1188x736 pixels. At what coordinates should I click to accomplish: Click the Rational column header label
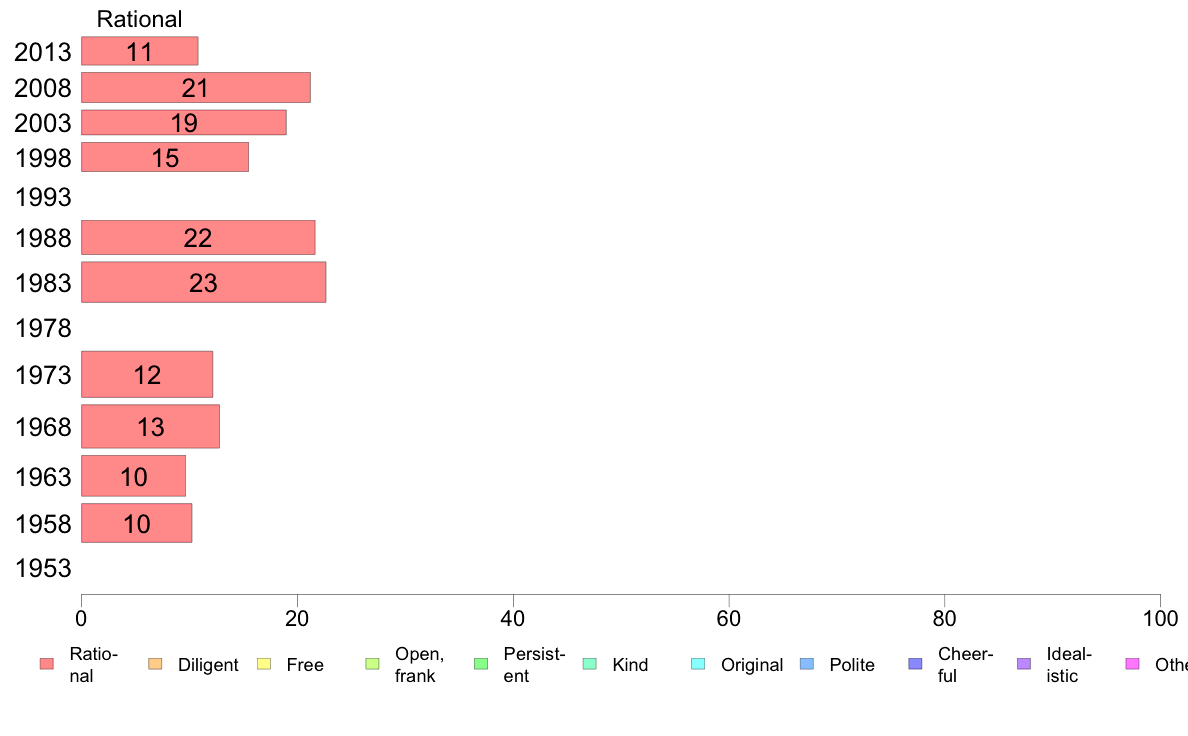click(x=139, y=19)
